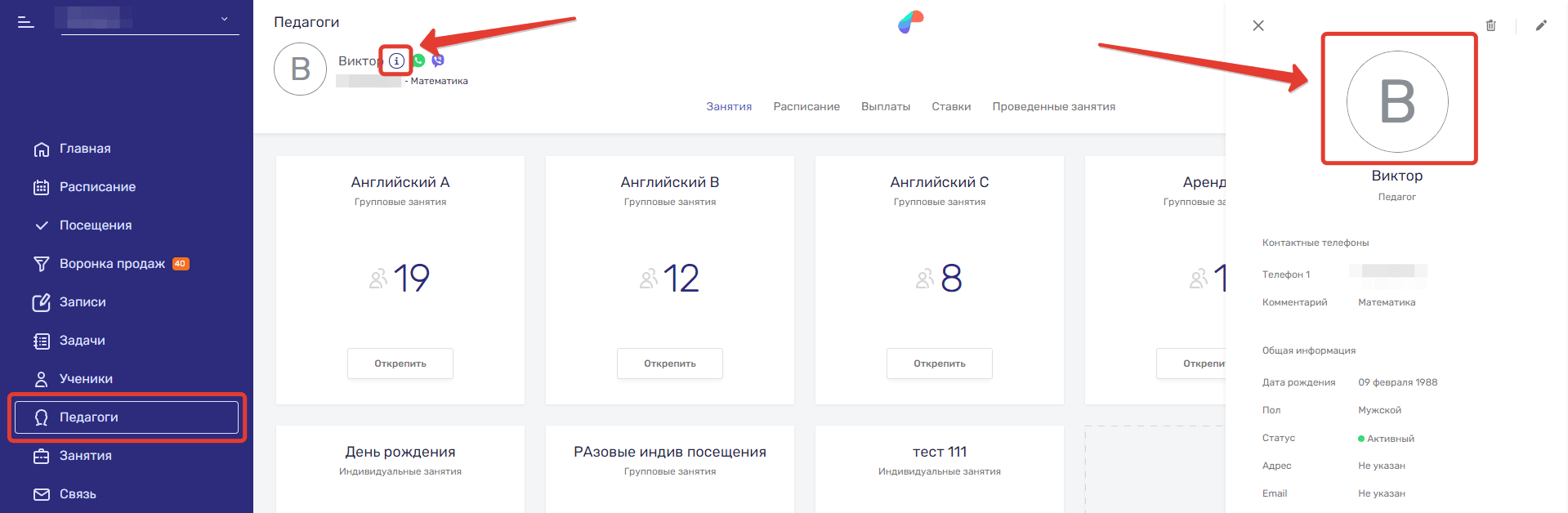
Task: Open WhatsApp chat icon for teacher
Action: [x=419, y=60]
